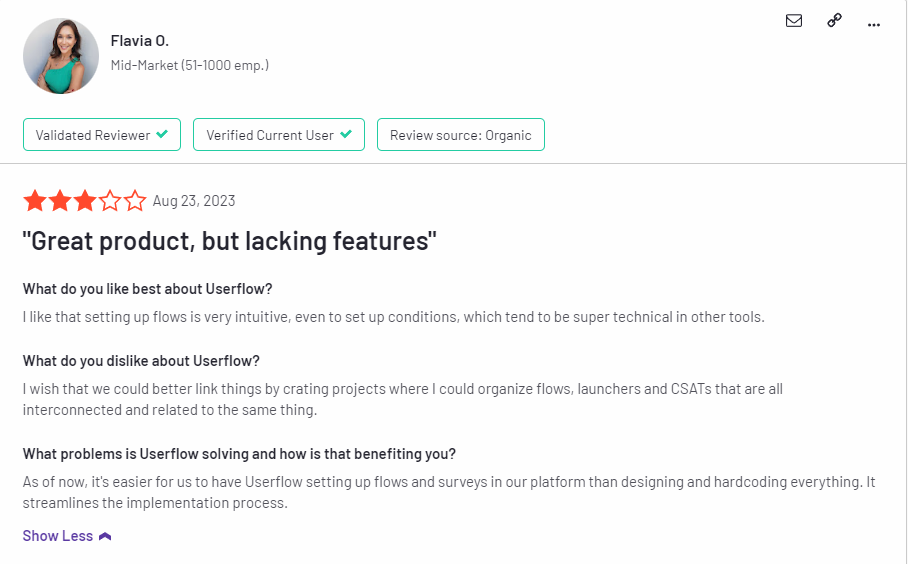
Task: Click the fourth empty star
Action: 110,201
